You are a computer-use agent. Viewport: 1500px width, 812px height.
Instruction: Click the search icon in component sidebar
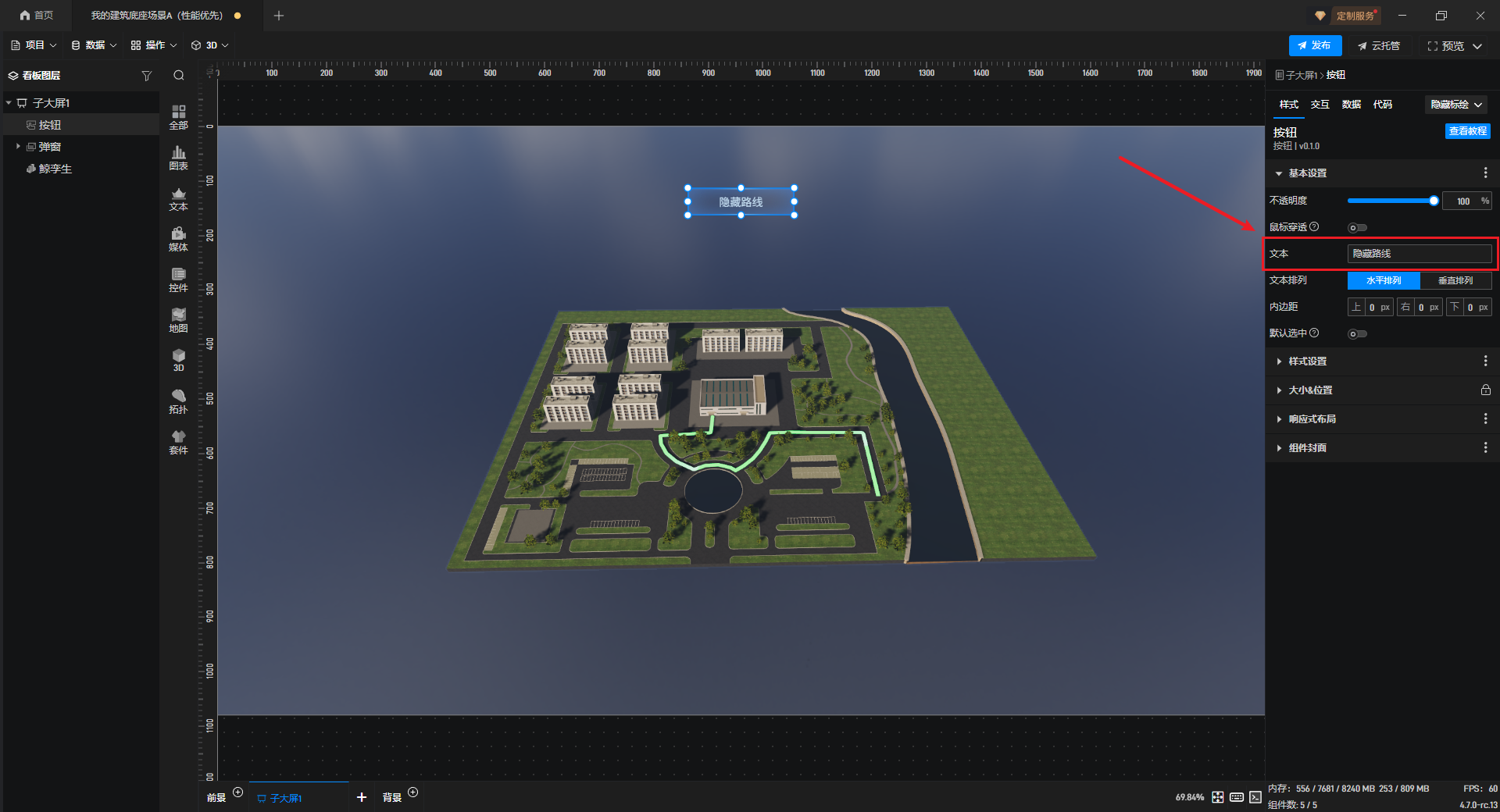click(179, 76)
